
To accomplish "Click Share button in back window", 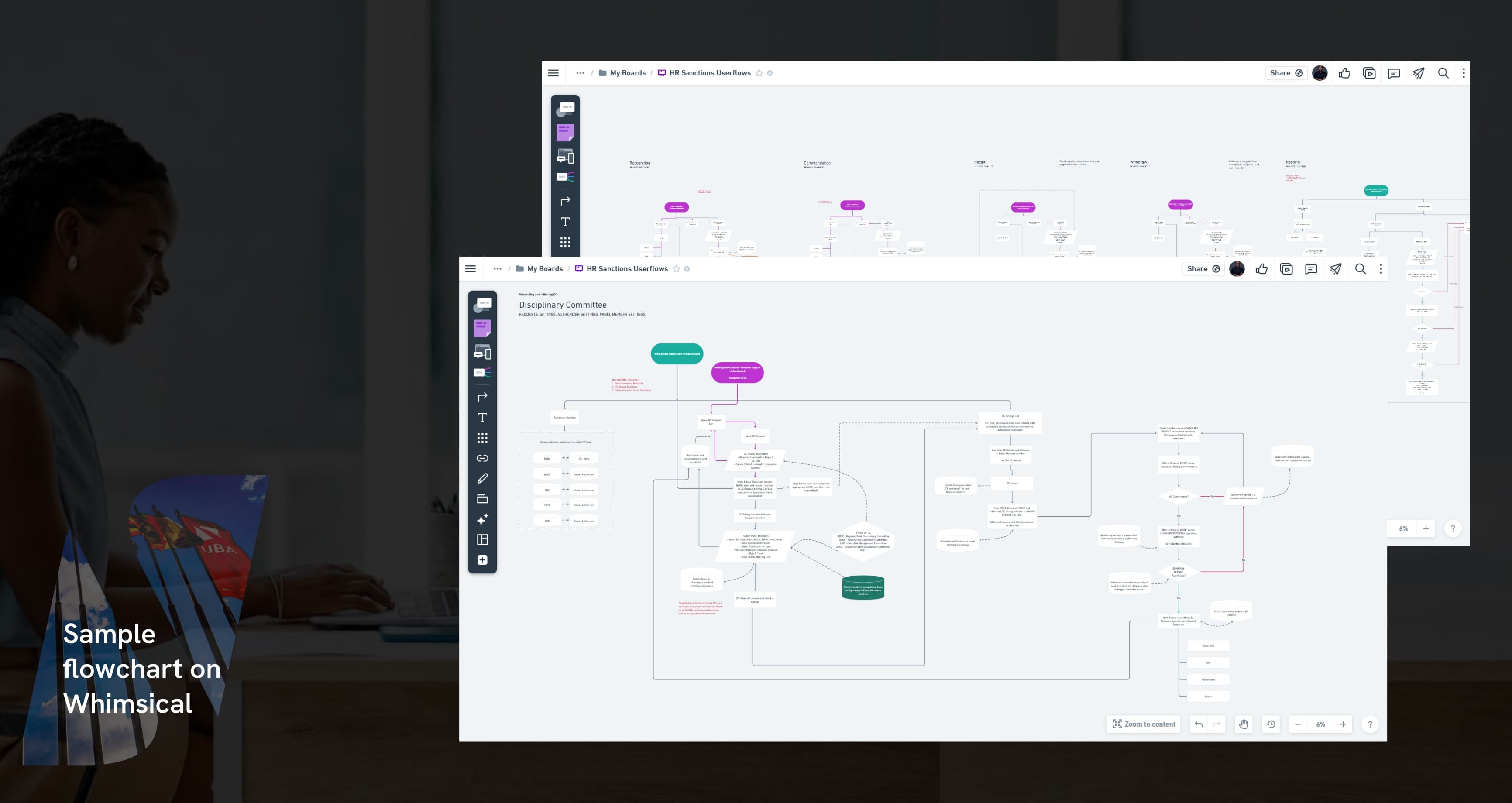I will click(1285, 73).
